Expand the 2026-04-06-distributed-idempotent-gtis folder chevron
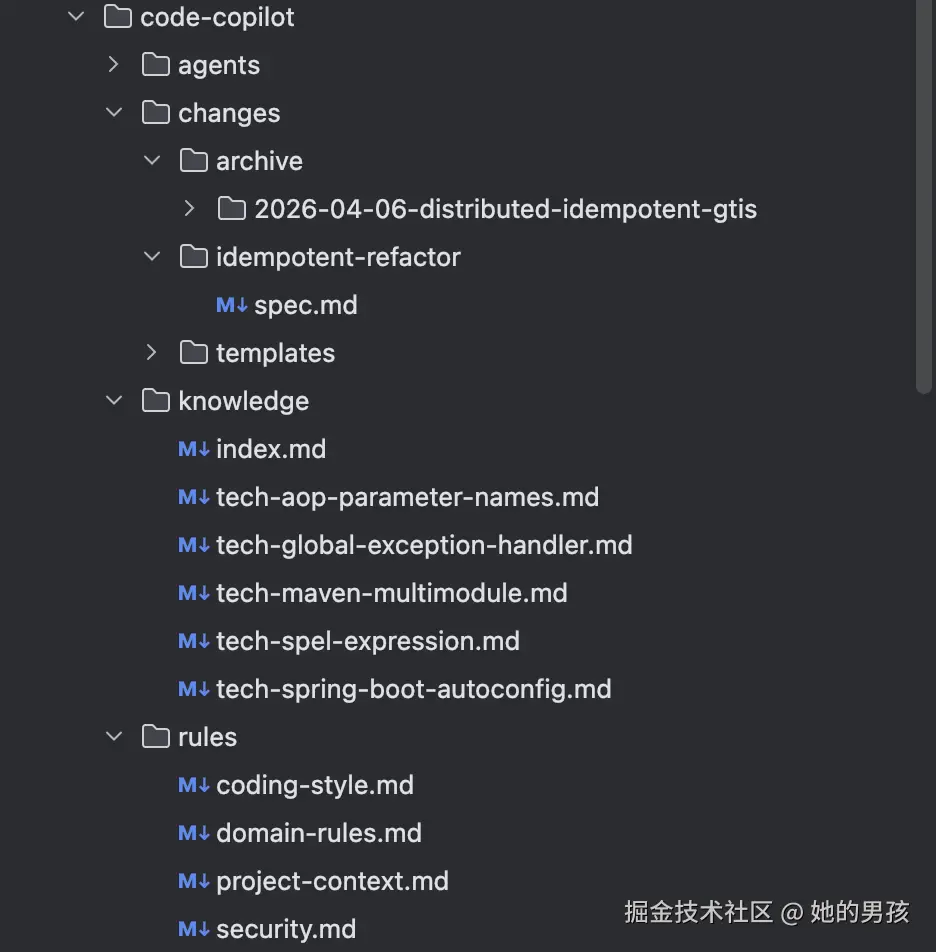 coord(189,209)
